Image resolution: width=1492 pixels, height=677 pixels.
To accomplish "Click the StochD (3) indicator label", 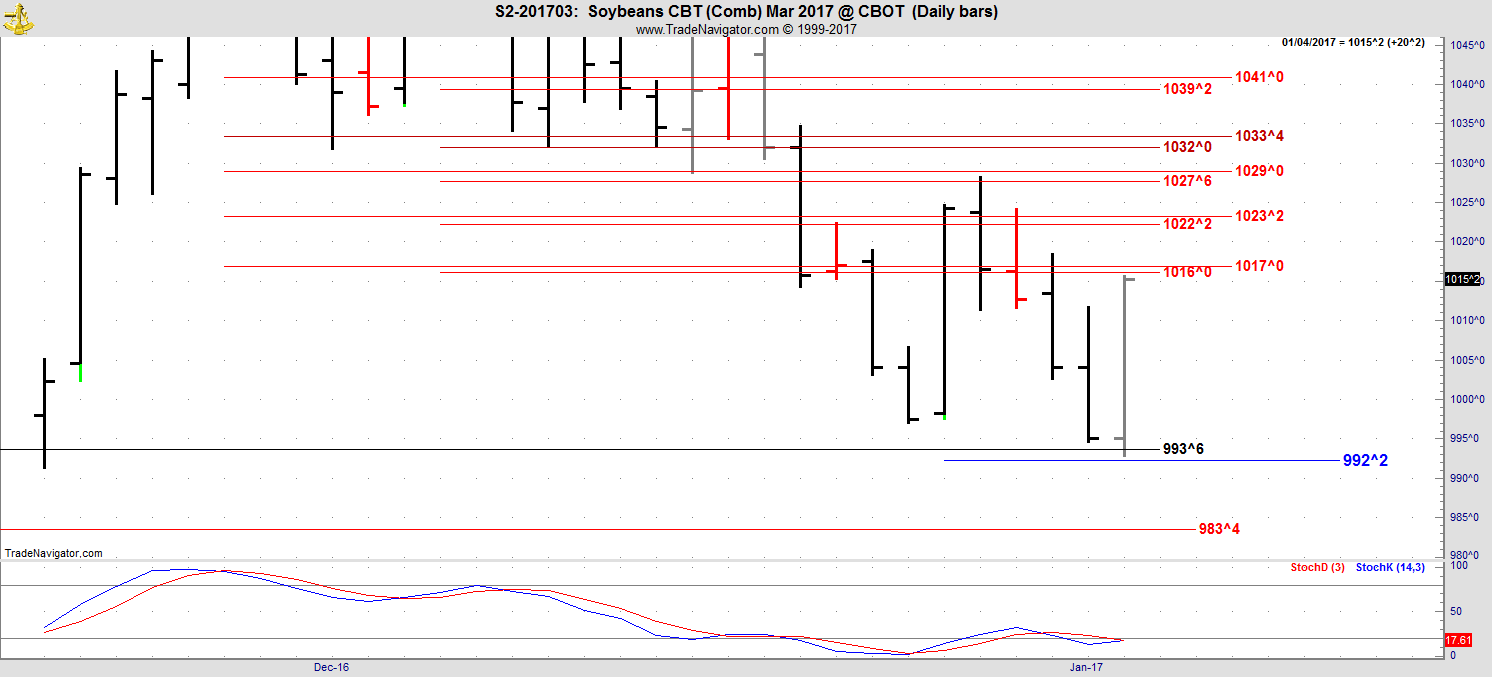I will [x=1317, y=568].
